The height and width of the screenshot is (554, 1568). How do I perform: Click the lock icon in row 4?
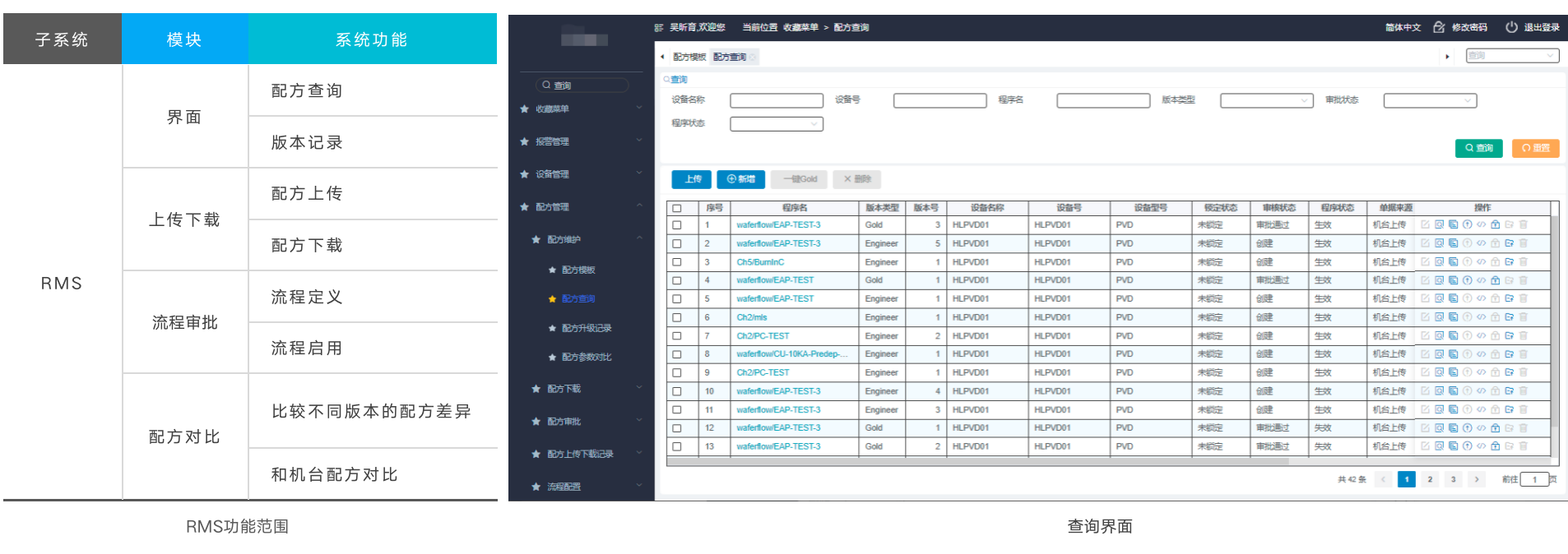click(x=1495, y=280)
